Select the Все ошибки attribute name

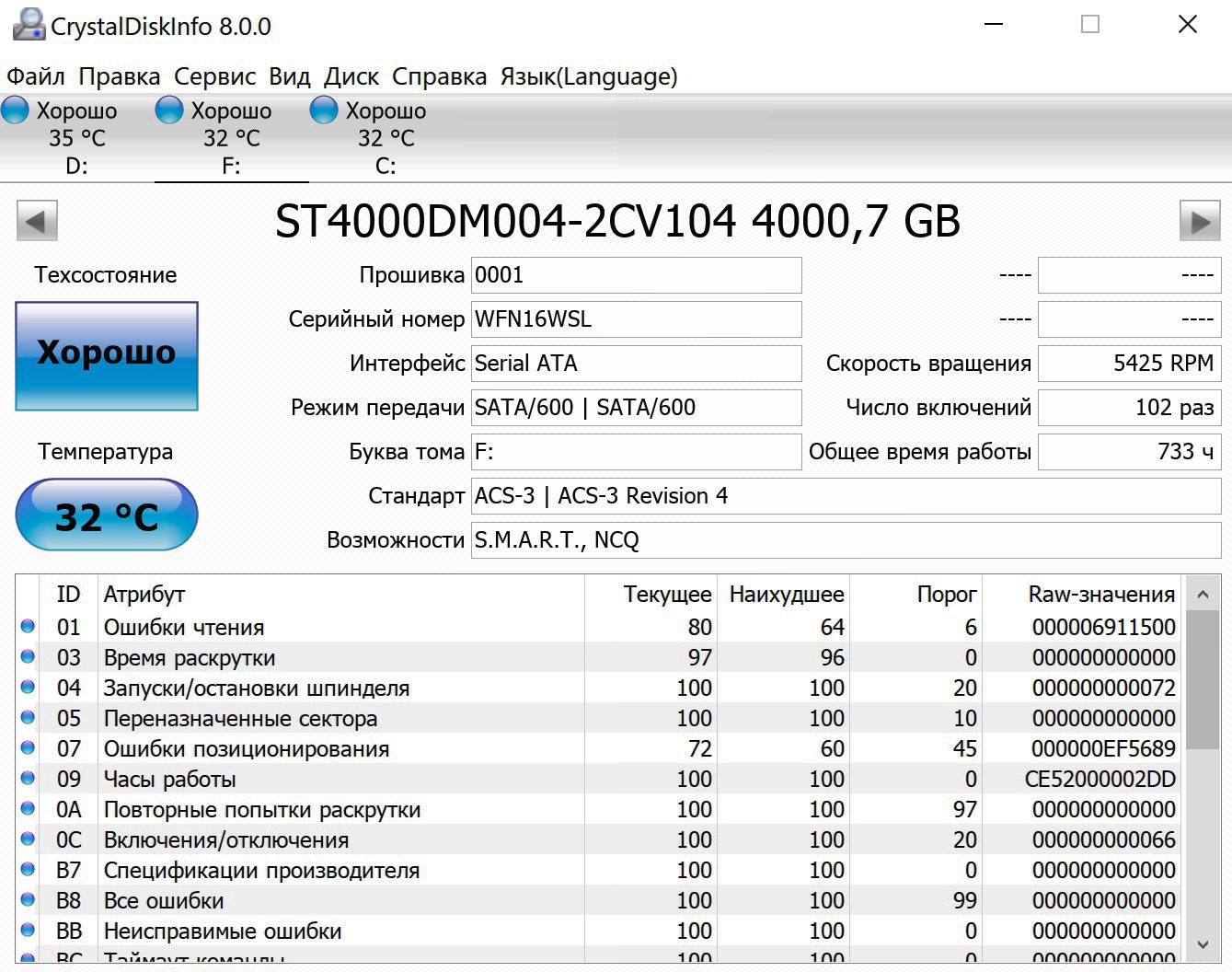coord(164,900)
